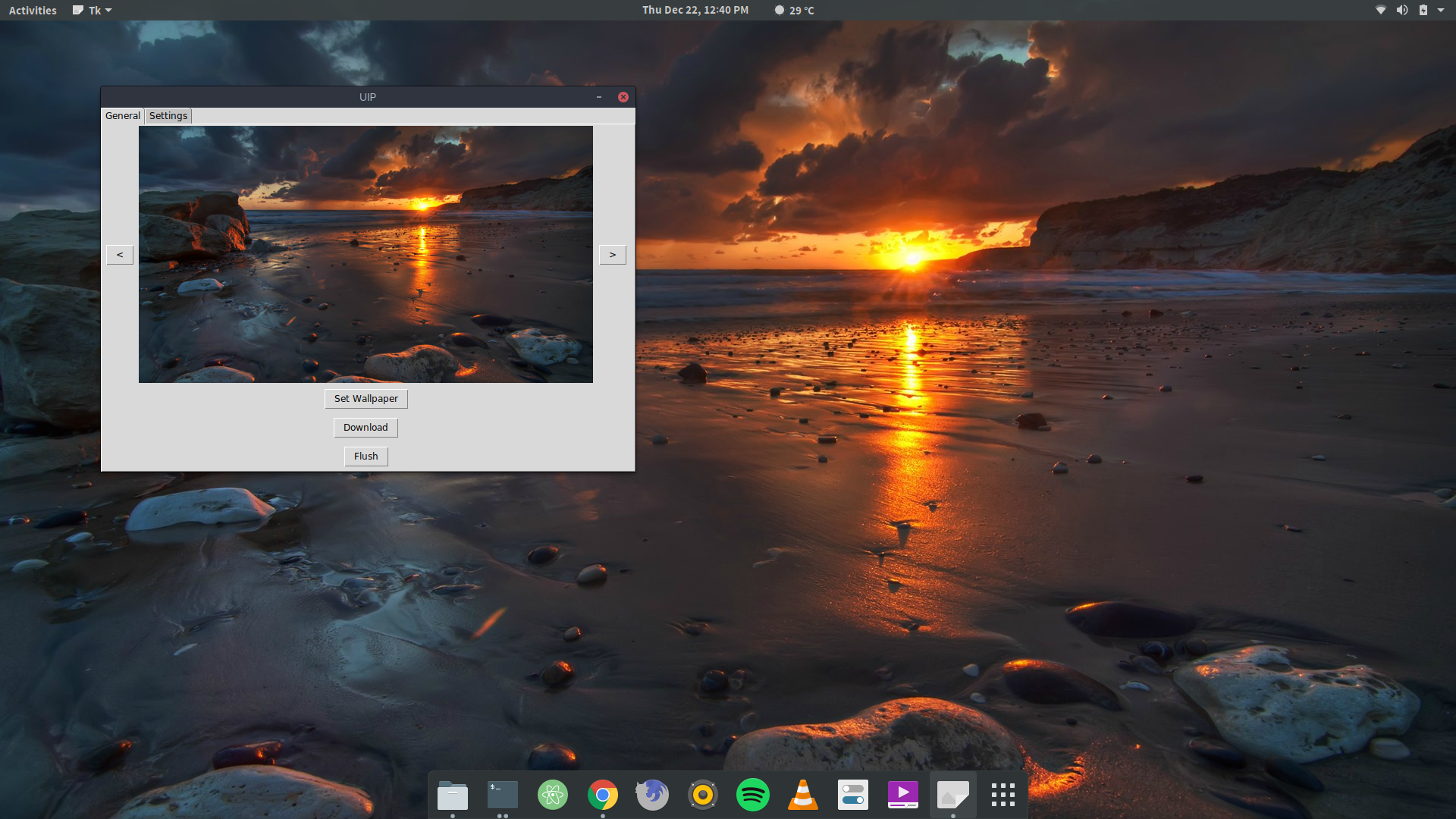
Task: Open the clock calendar dropdown in top bar
Action: pos(695,10)
